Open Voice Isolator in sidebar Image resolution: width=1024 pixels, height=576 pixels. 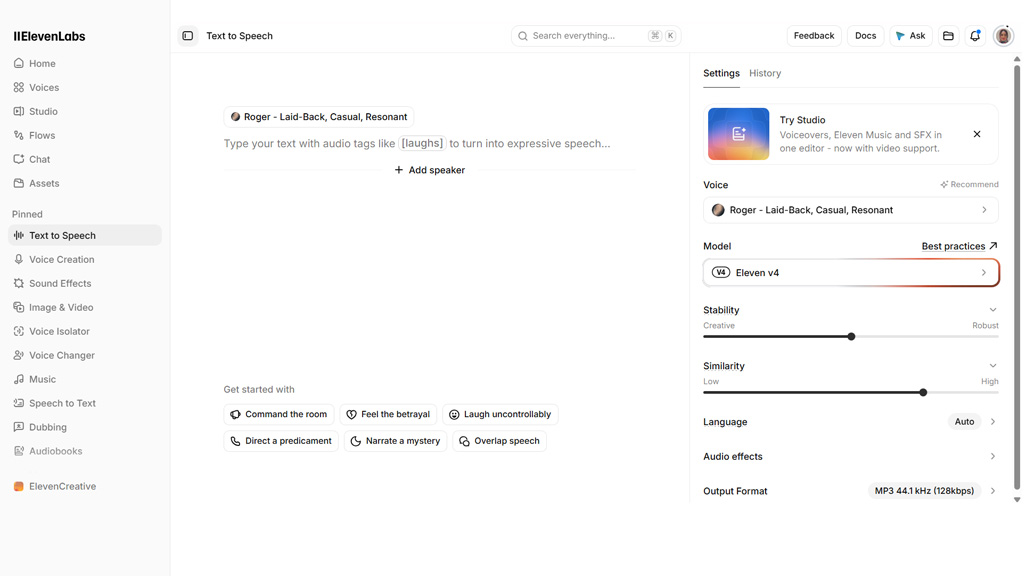[x=85, y=331]
